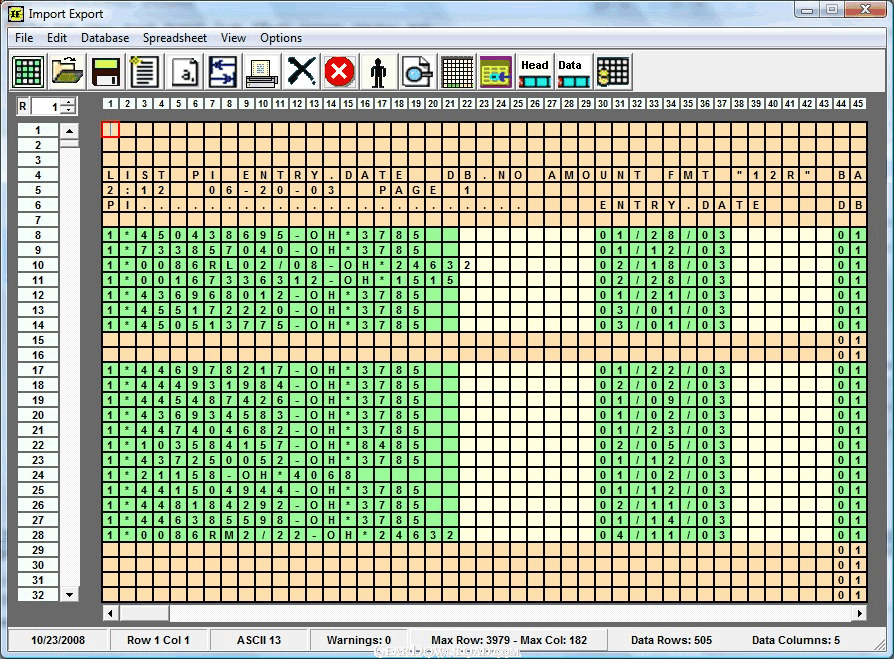Viewport: 894px width, 659px height.
Task: Click the R row number input field
Action: (x=46, y=106)
